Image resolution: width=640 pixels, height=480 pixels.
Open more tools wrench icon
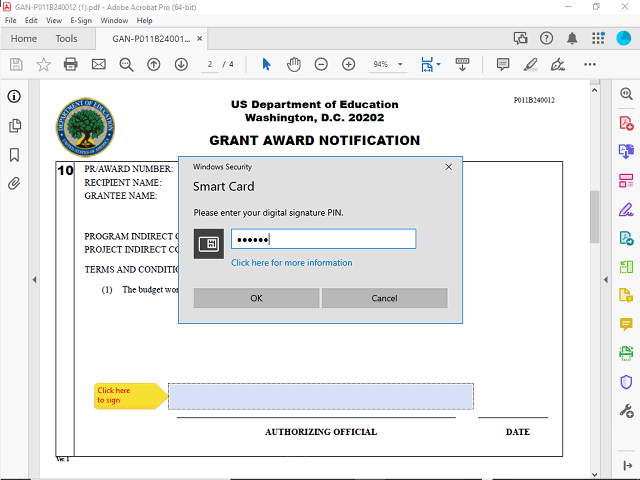pos(626,411)
